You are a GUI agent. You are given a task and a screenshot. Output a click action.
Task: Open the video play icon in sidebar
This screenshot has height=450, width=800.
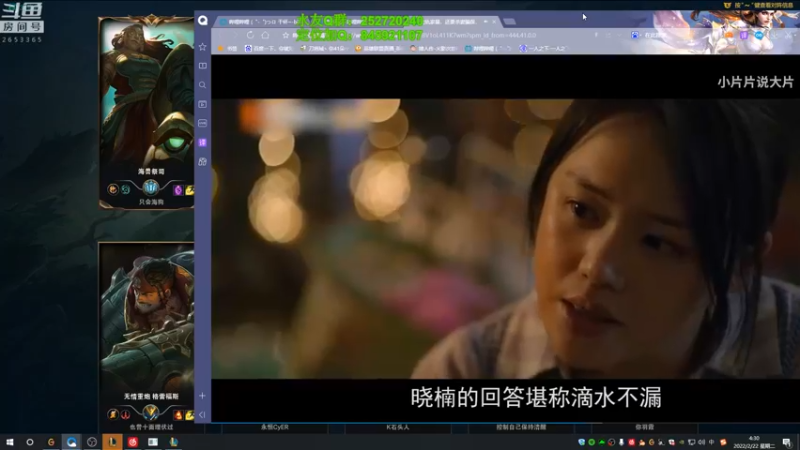click(203, 104)
